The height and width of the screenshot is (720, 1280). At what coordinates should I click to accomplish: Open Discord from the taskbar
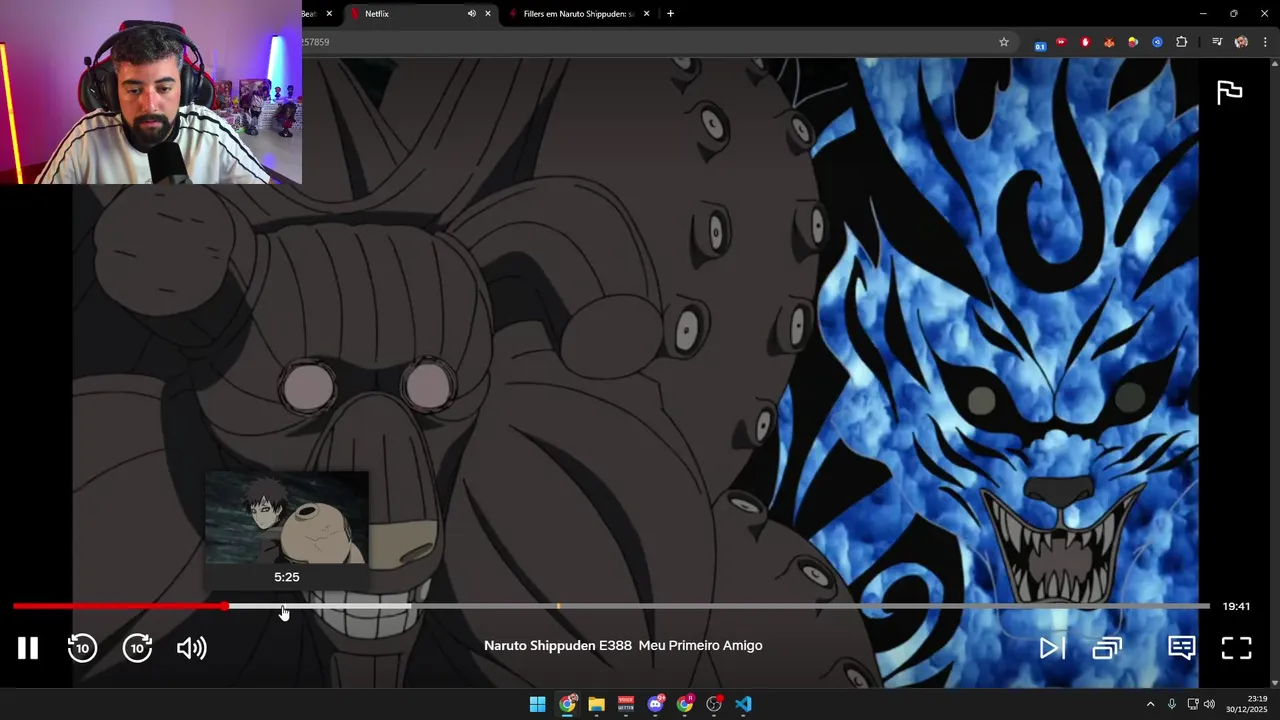point(655,704)
